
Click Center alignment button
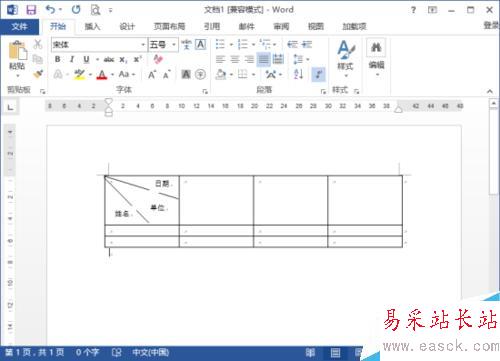(x=235, y=59)
